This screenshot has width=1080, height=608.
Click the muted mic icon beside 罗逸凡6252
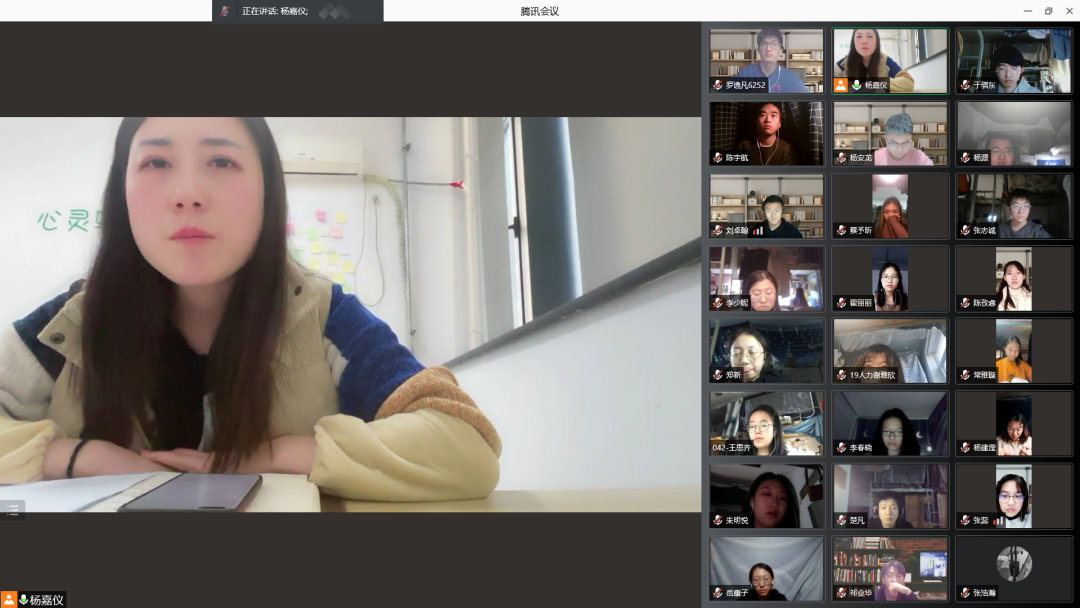coord(718,85)
